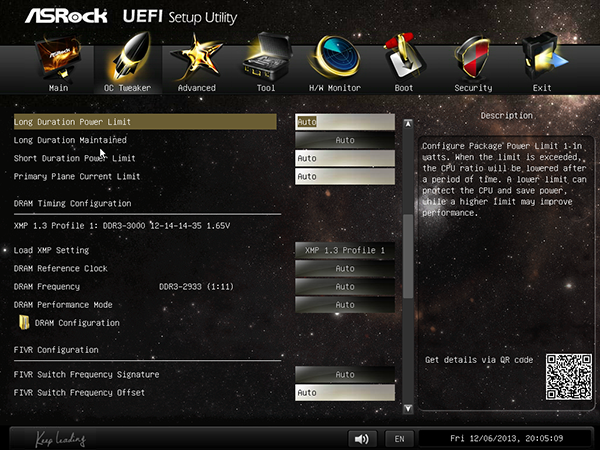
Task: Click the DDR3-2933 (1:11) value
Action: click(x=196, y=287)
